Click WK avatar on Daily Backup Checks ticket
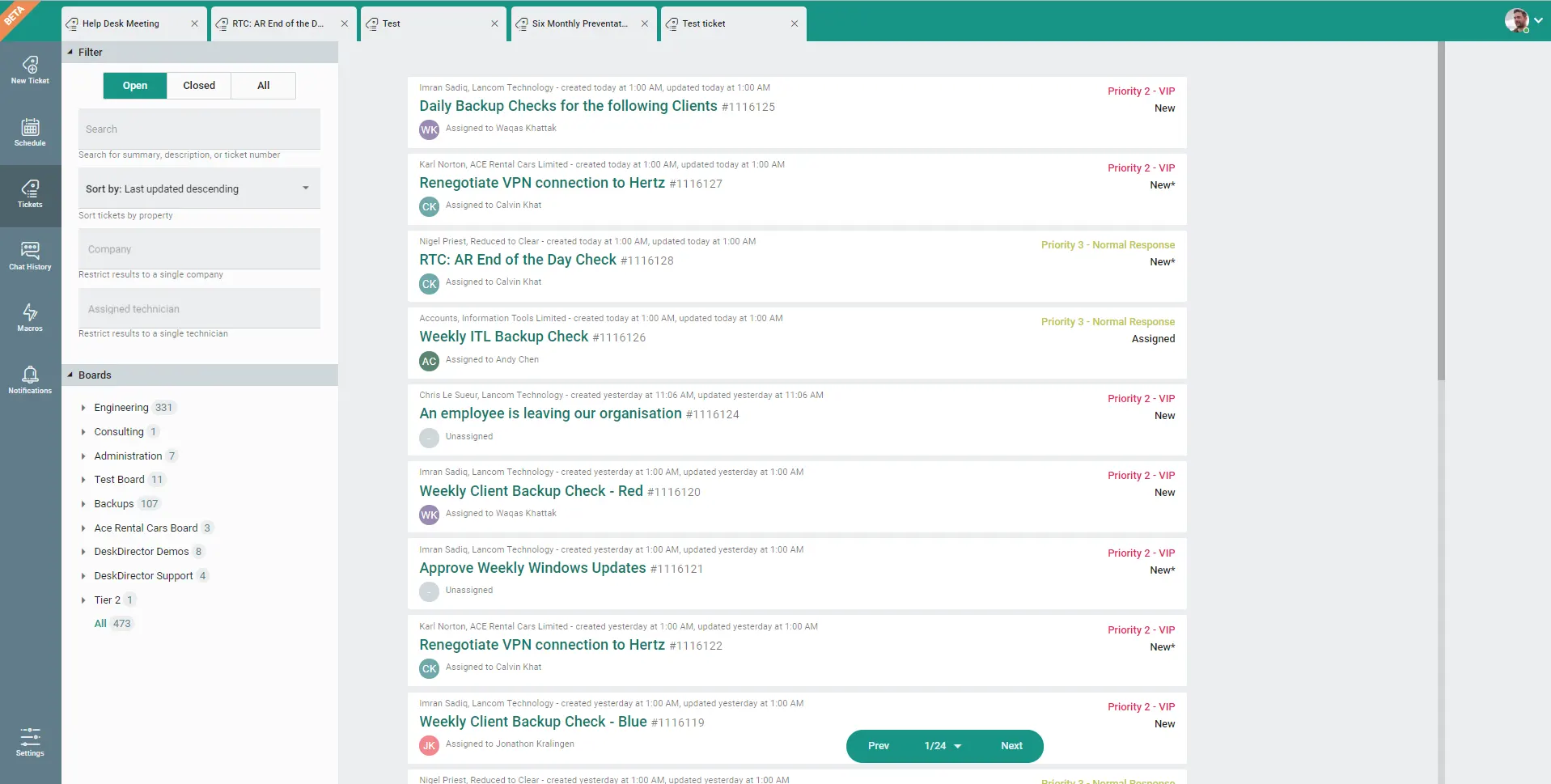 point(429,129)
